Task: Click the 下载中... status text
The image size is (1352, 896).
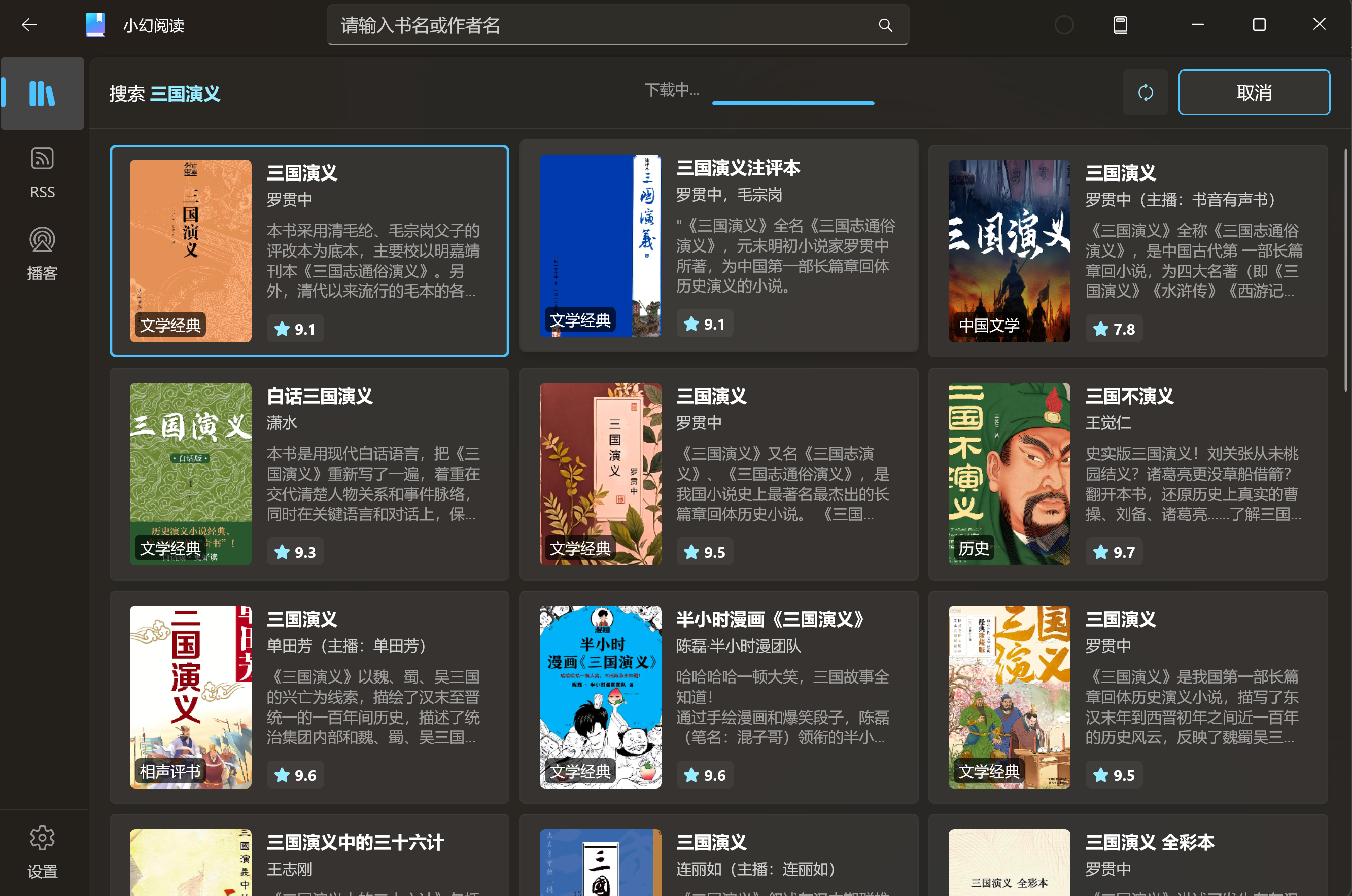Action: pos(672,90)
